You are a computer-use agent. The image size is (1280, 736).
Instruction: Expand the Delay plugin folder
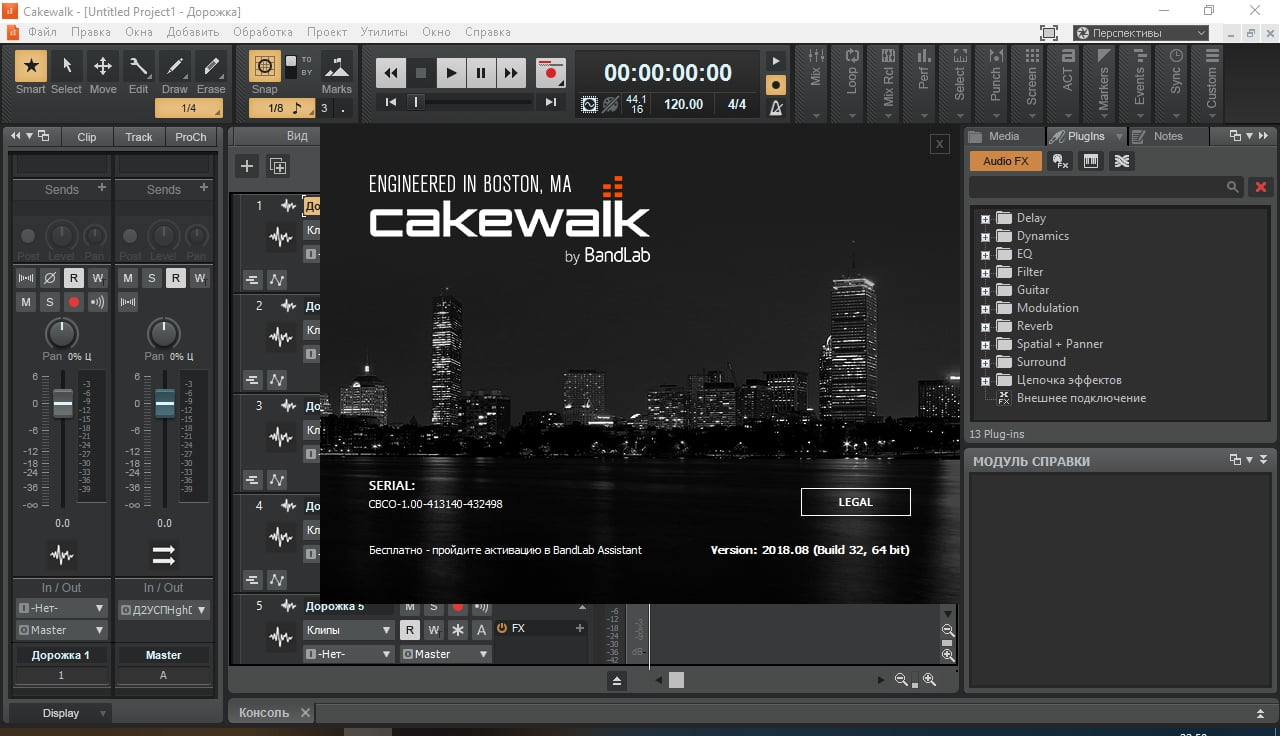985,218
